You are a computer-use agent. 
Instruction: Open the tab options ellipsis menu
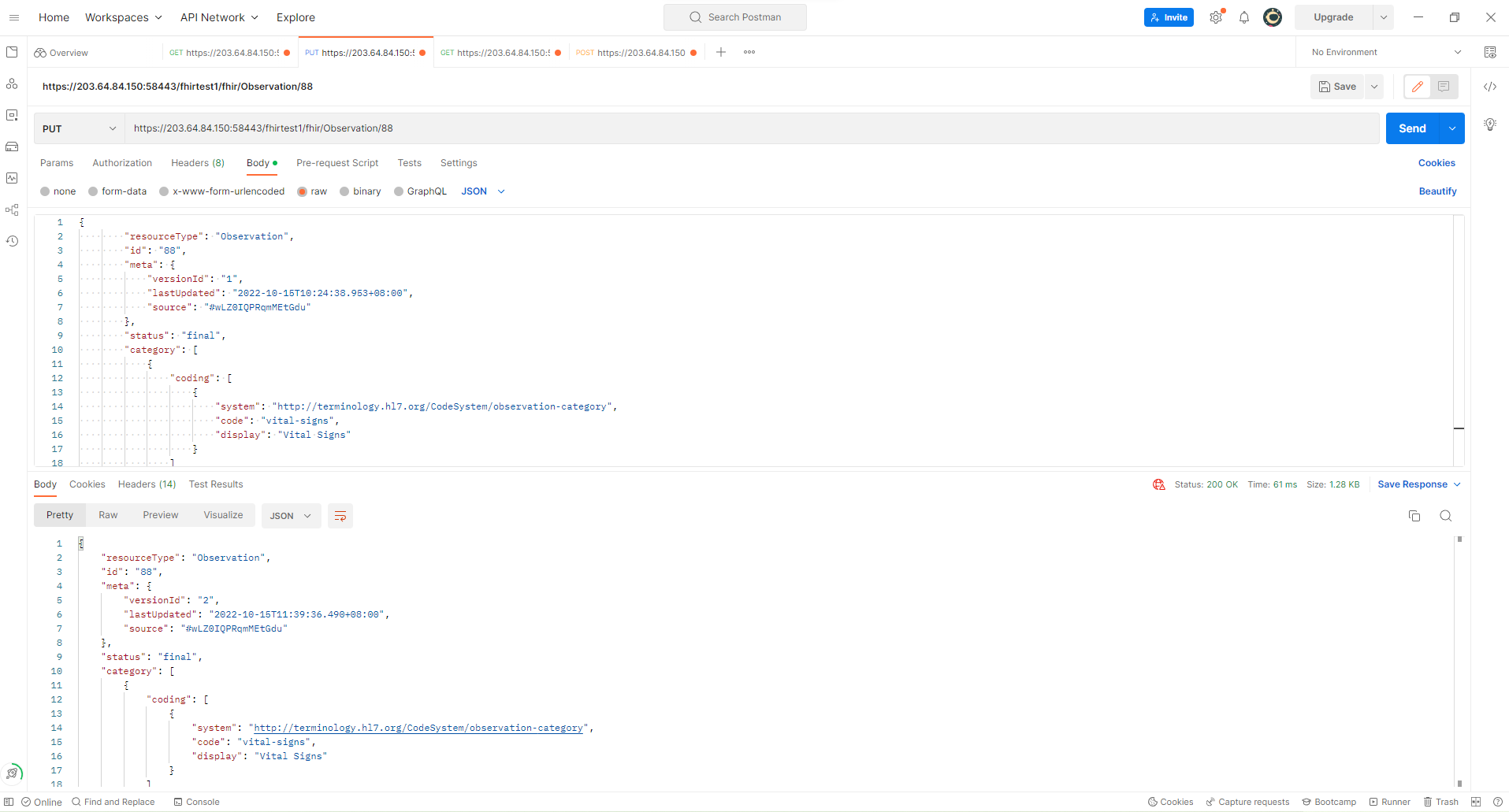point(749,52)
